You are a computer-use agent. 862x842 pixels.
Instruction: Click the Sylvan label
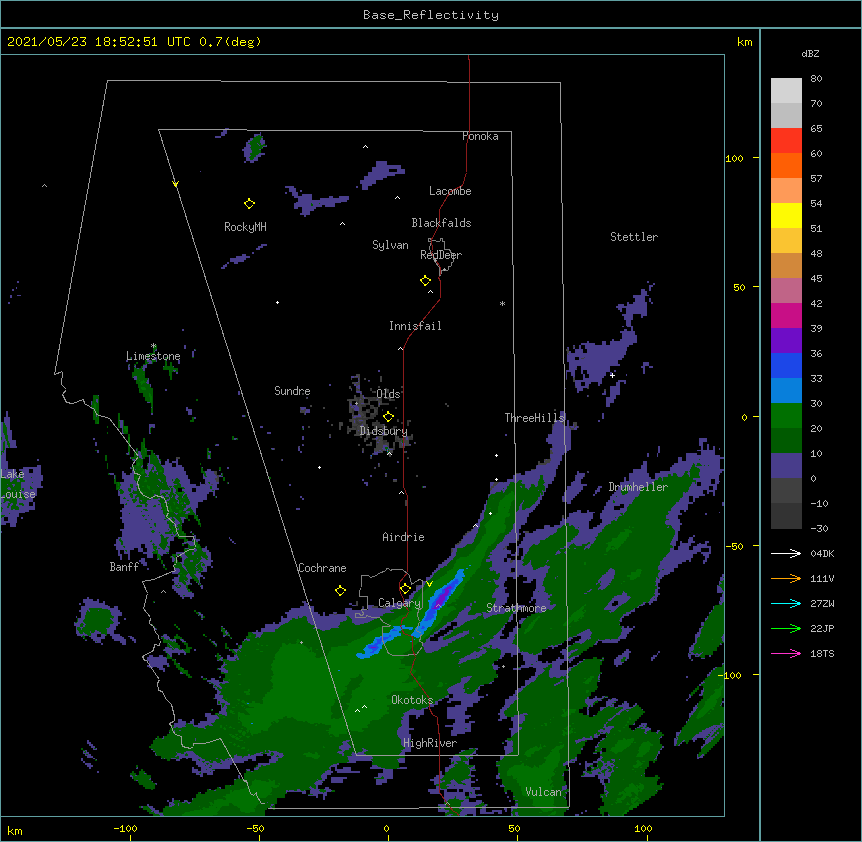click(390, 245)
